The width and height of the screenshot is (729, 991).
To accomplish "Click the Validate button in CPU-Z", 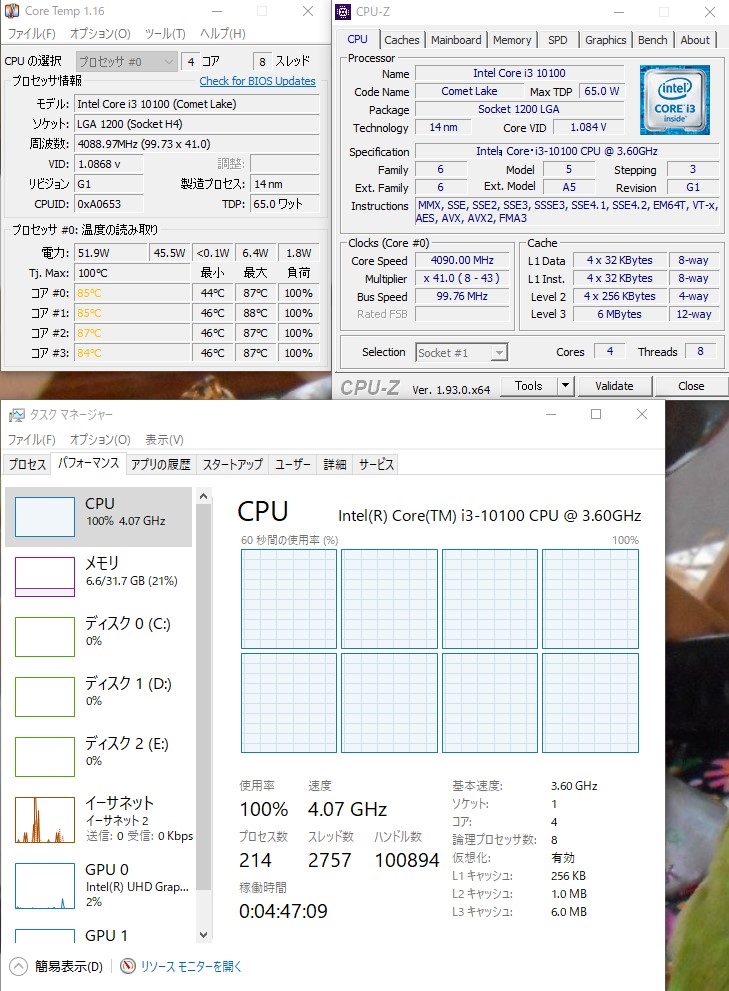I will pos(614,386).
